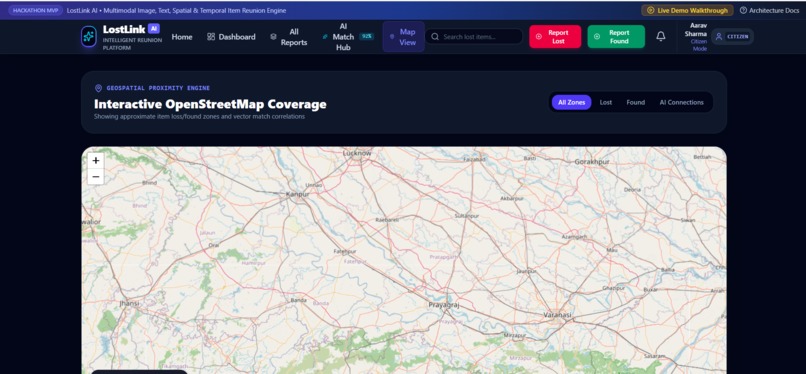Click the Architecture Docs help icon

743,10
